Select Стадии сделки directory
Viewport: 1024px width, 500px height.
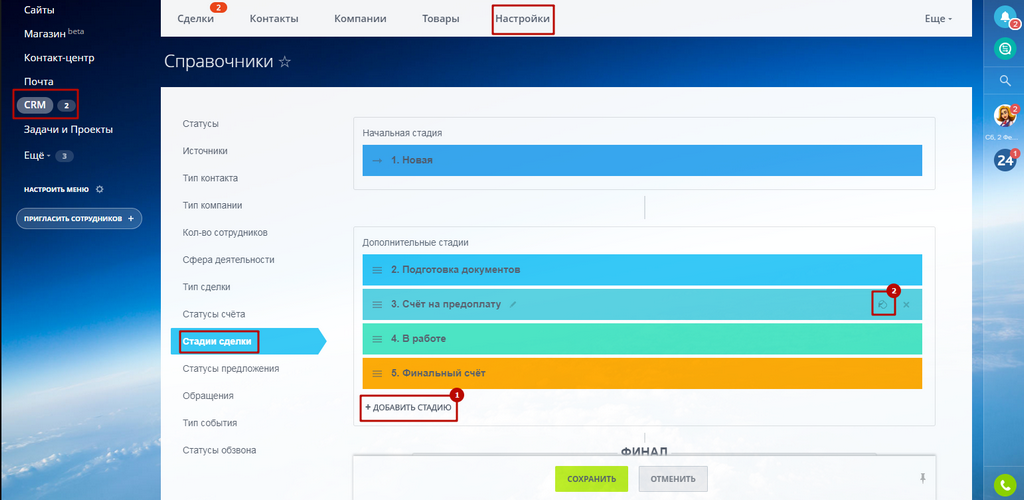[x=219, y=341]
